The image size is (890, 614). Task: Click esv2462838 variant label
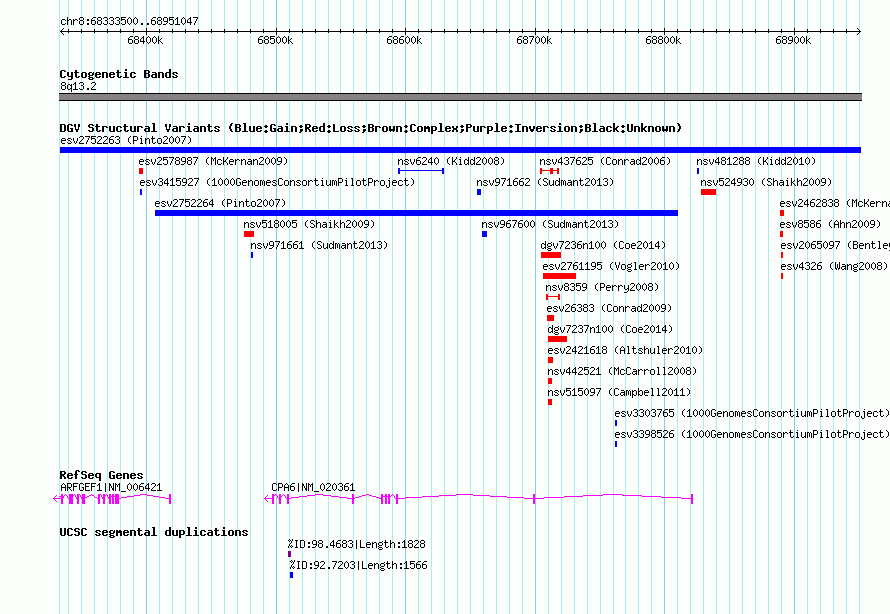click(834, 203)
